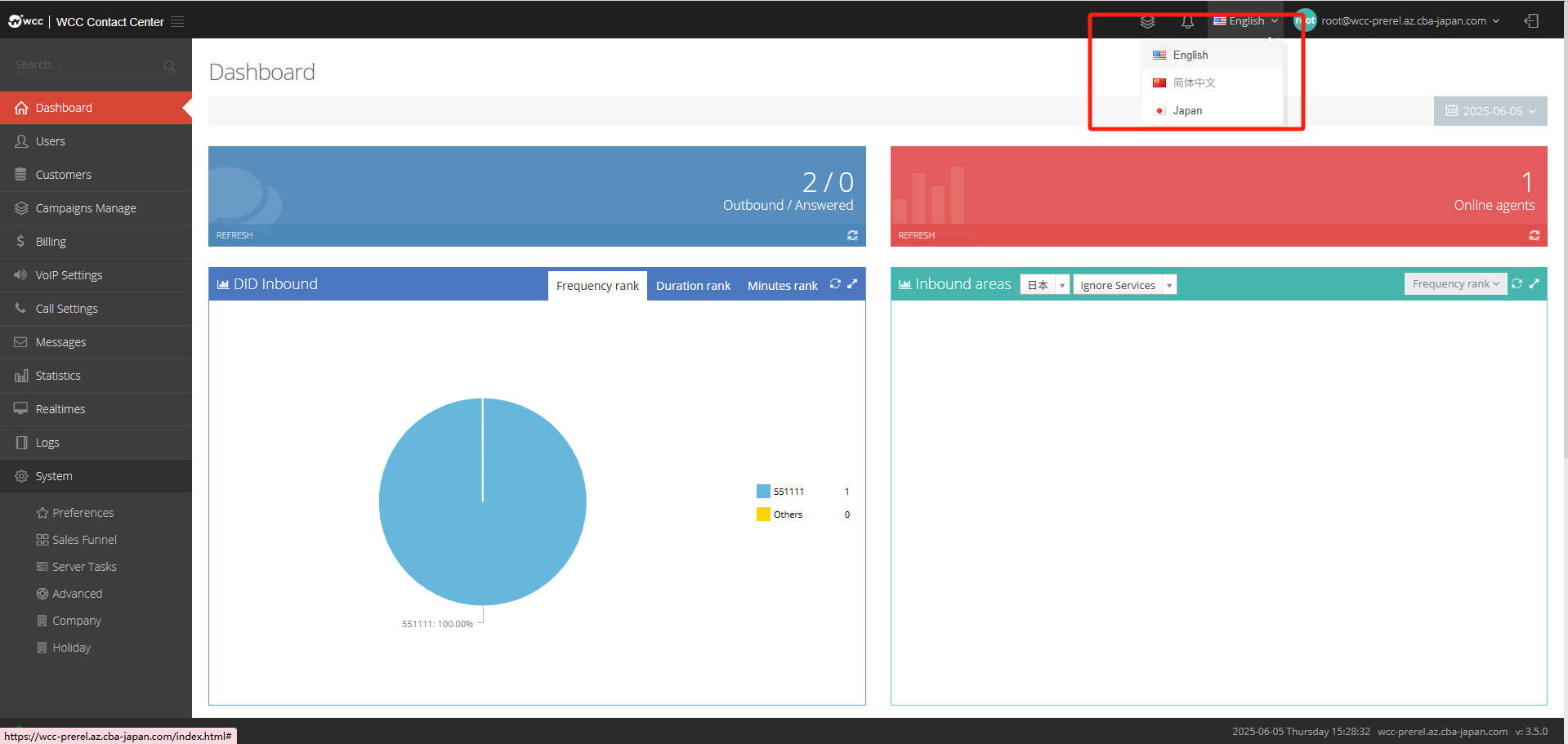Open VoIP Settings in the sidebar

pyautogui.click(x=96, y=275)
